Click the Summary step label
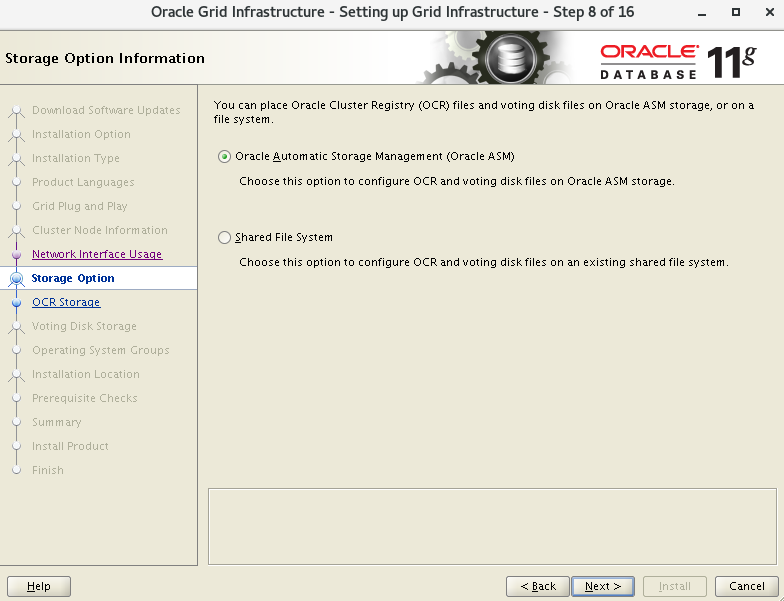The height and width of the screenshot is (601, 784). pos(56,422)
